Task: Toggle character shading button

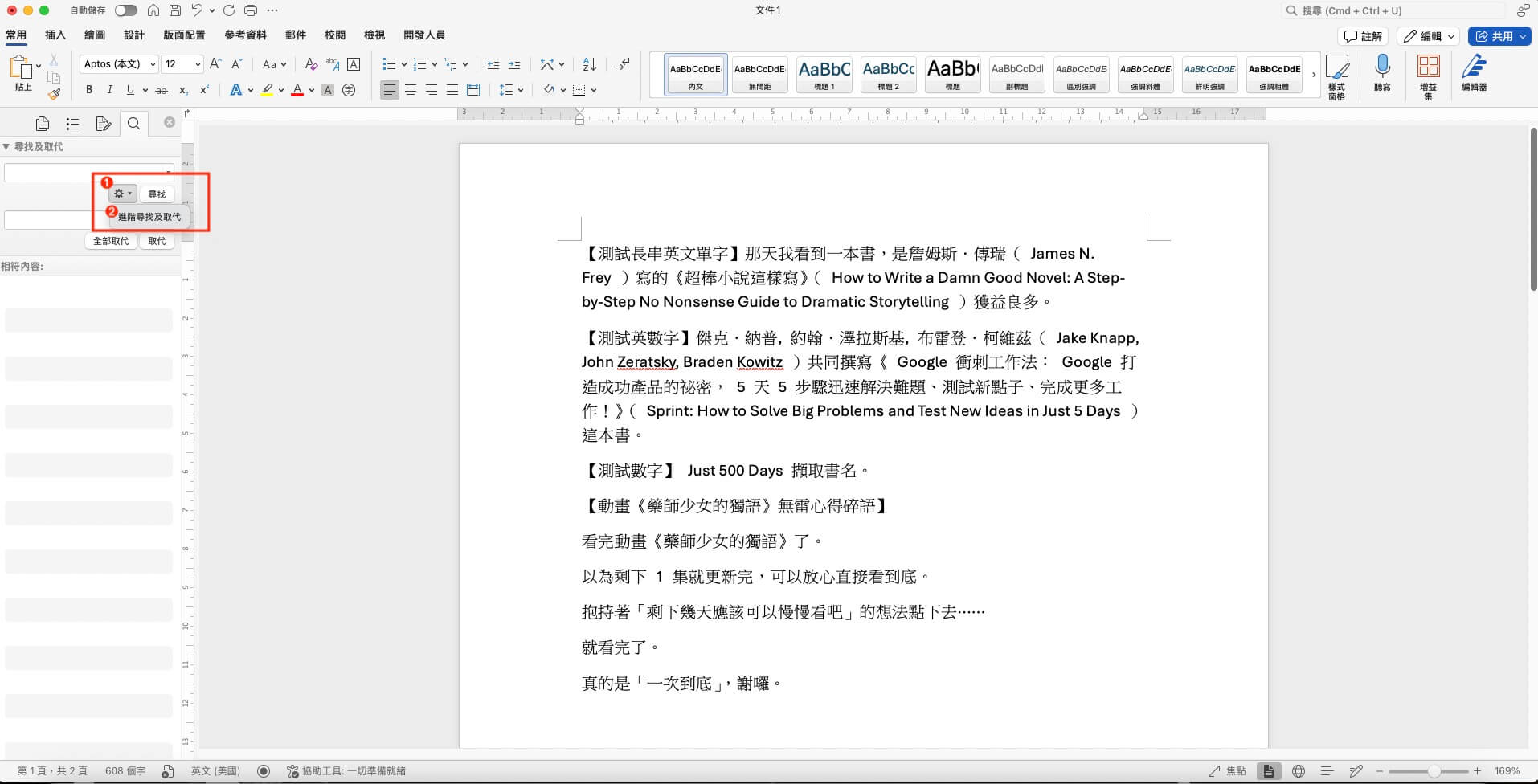Action: pos(328,90)
